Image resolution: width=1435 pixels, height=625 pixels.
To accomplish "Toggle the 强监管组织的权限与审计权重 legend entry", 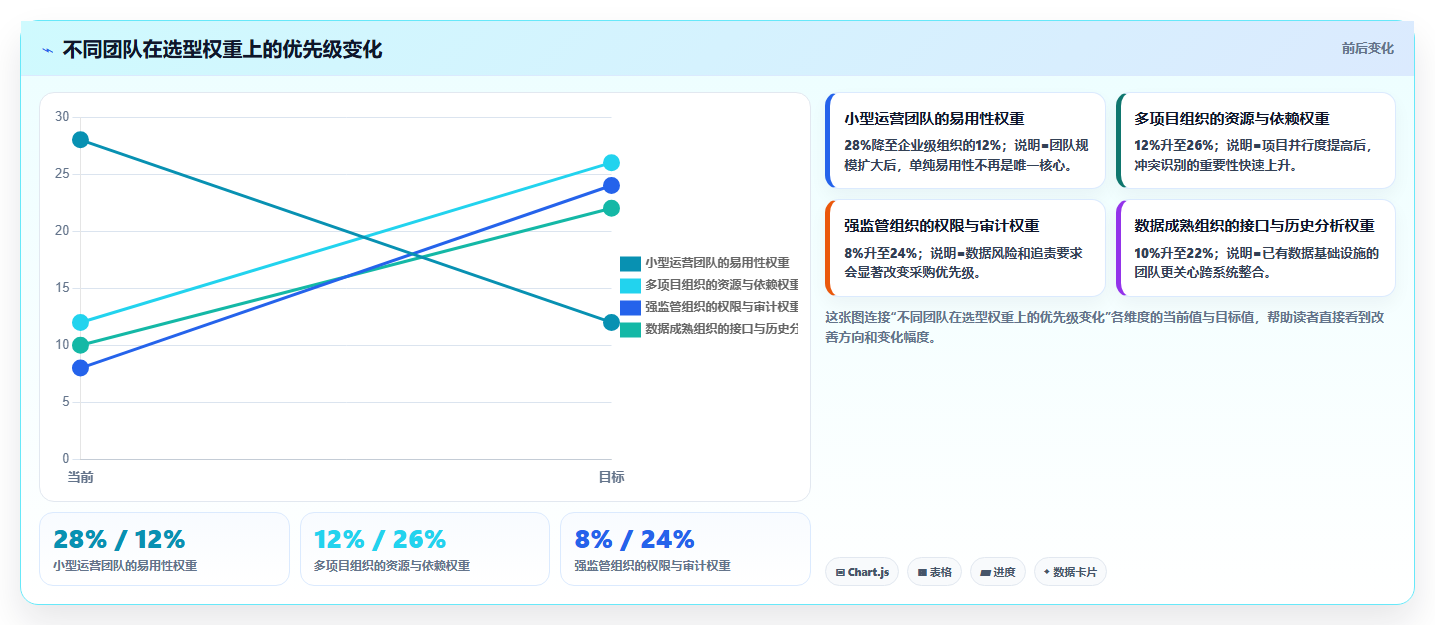I will pos(709,307).
